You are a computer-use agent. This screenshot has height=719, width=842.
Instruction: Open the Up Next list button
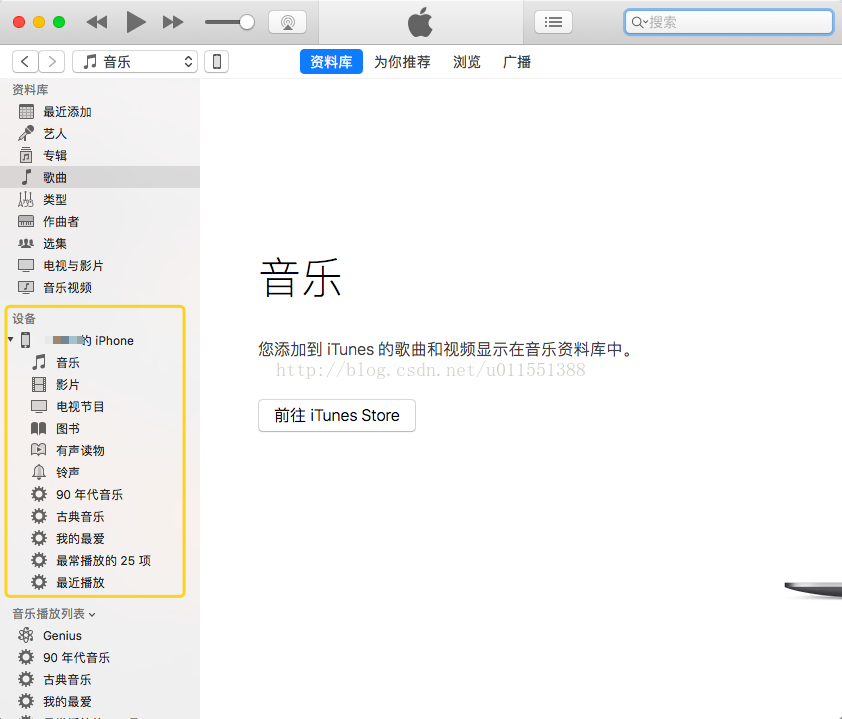coord(553,22)
